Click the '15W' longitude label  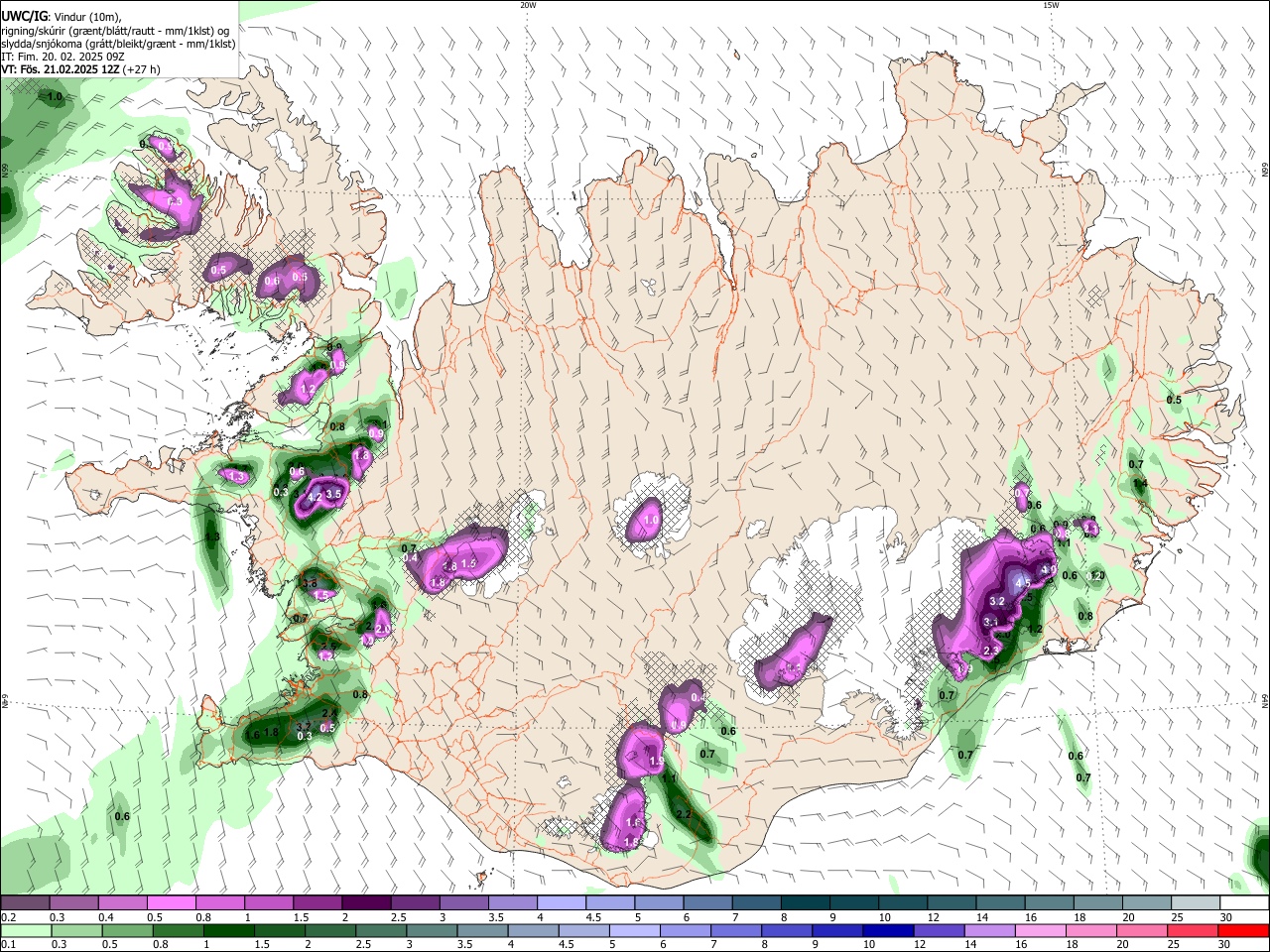tap(1051, 5)
